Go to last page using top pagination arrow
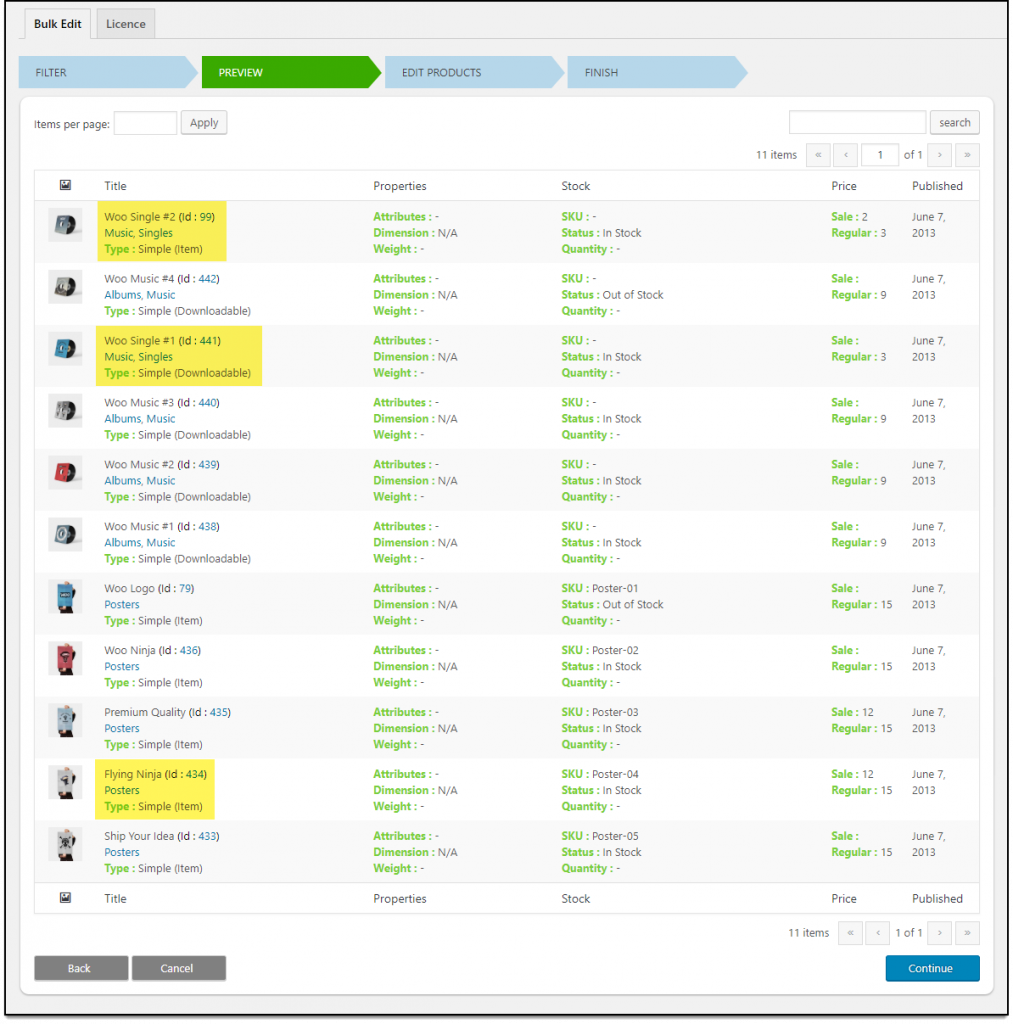1013x1024 pixels. 967,155
